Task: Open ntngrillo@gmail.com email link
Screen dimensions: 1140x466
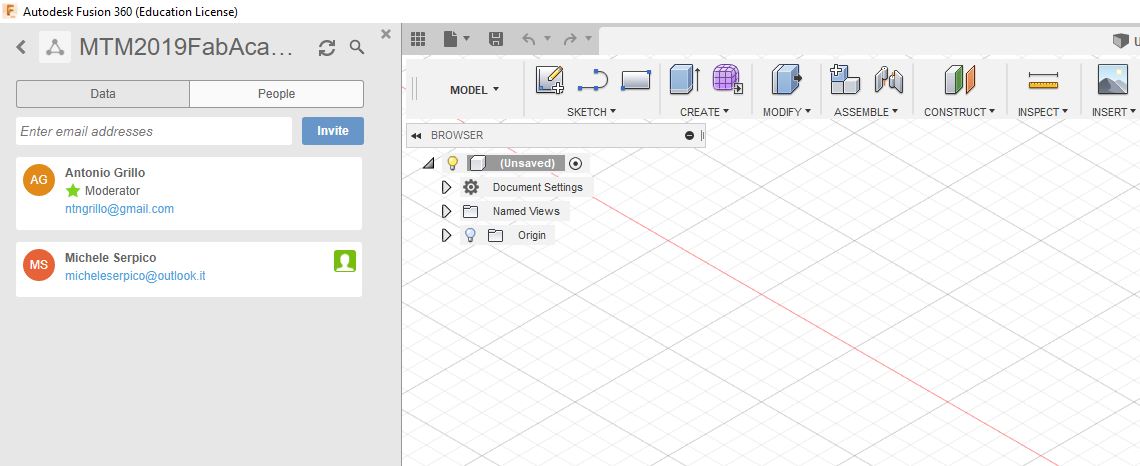Action: 119,209
